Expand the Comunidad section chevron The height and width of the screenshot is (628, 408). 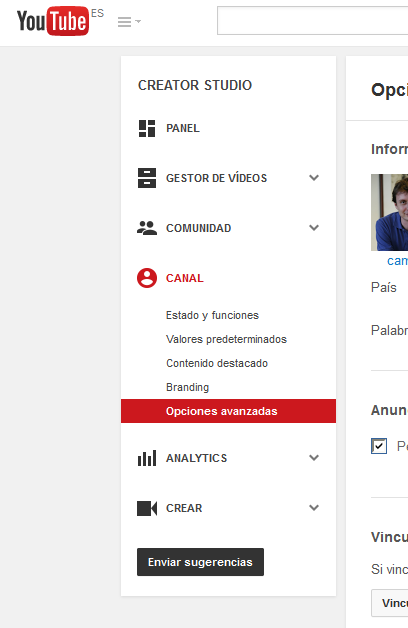click(x=314, y=227)
